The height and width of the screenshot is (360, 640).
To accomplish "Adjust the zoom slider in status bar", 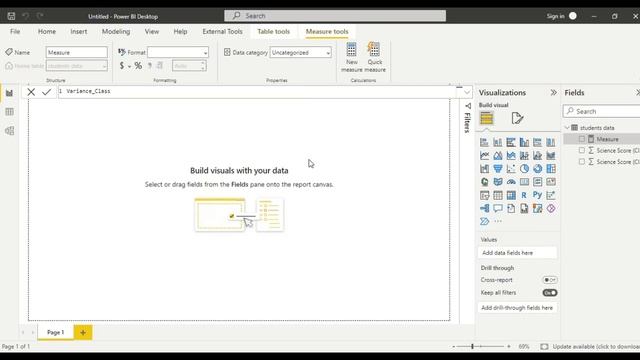I will pyautogui.click(x=472, y=347).
